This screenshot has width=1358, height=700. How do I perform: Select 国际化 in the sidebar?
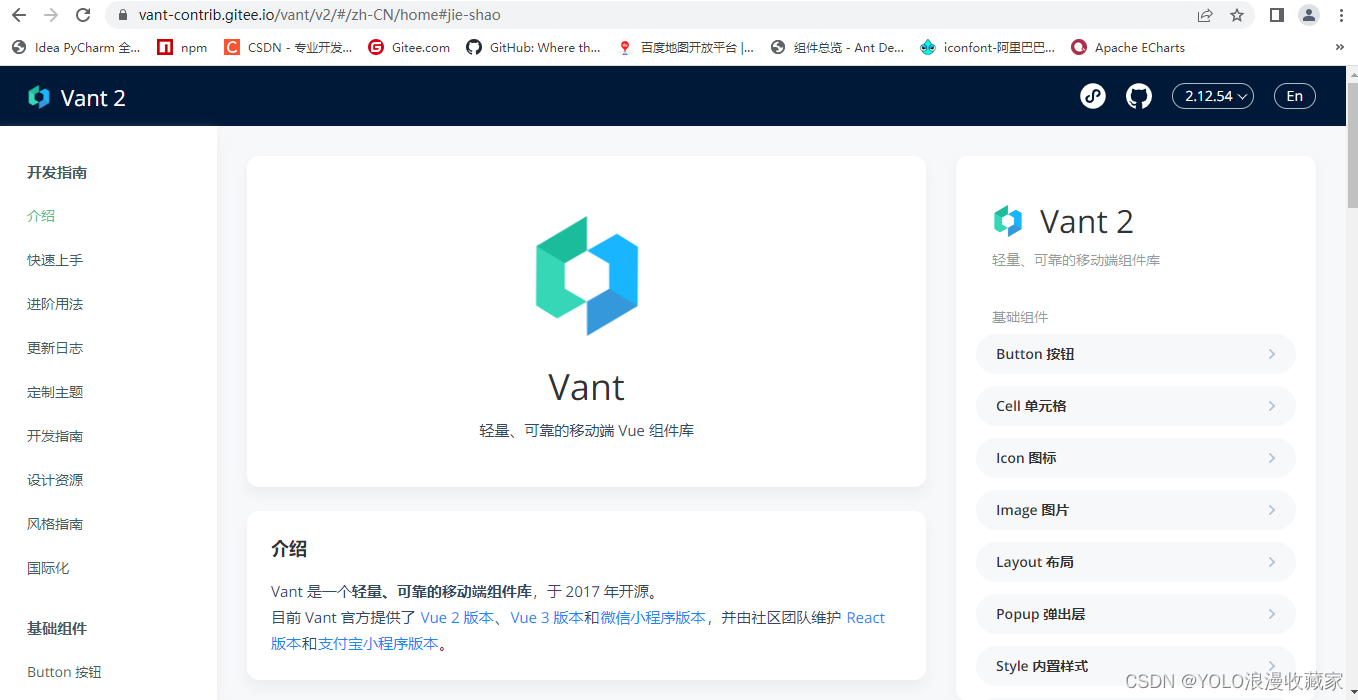tap(48, 568)
